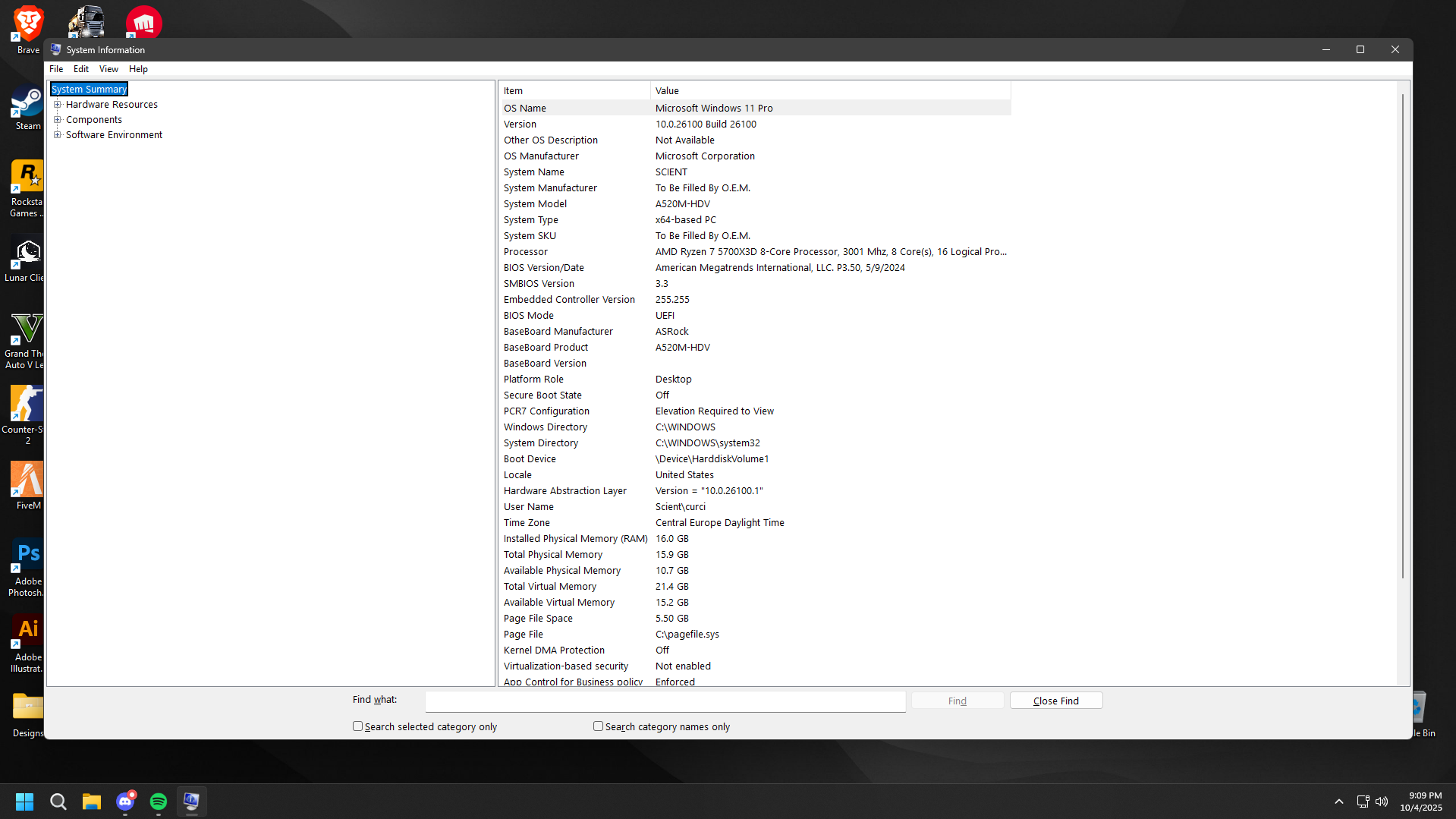Open File Explorer from the taskbar
The image size is (1456, 819).
[92, 802]
